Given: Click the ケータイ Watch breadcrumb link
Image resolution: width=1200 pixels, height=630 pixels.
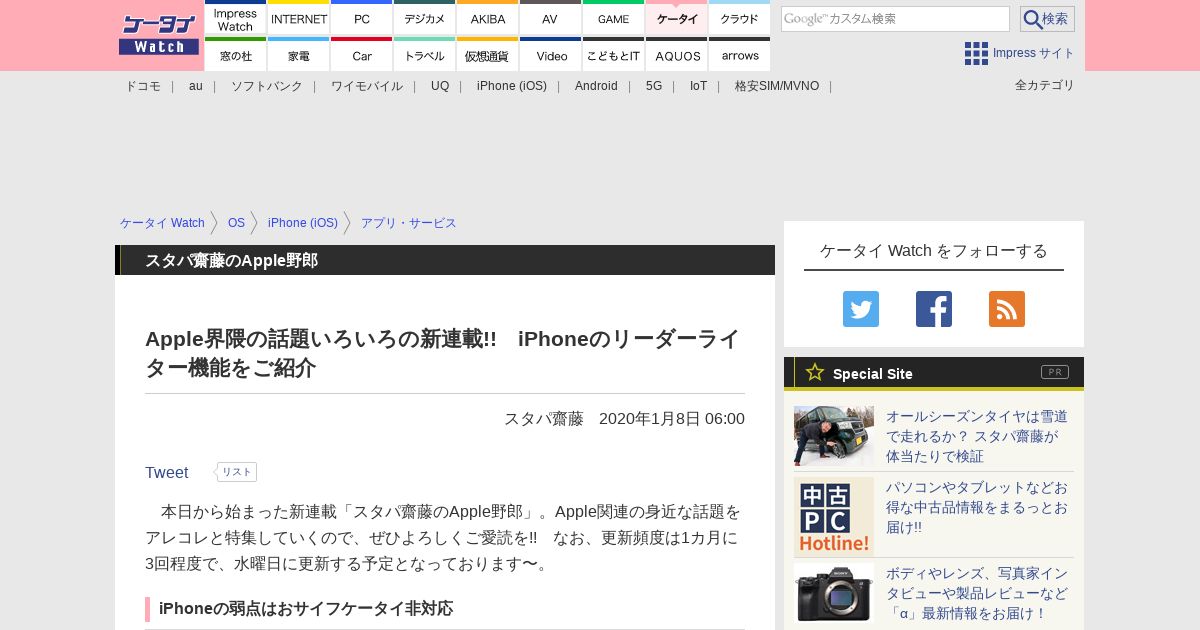Looking at the screenshot, I should tap(162, 223).
